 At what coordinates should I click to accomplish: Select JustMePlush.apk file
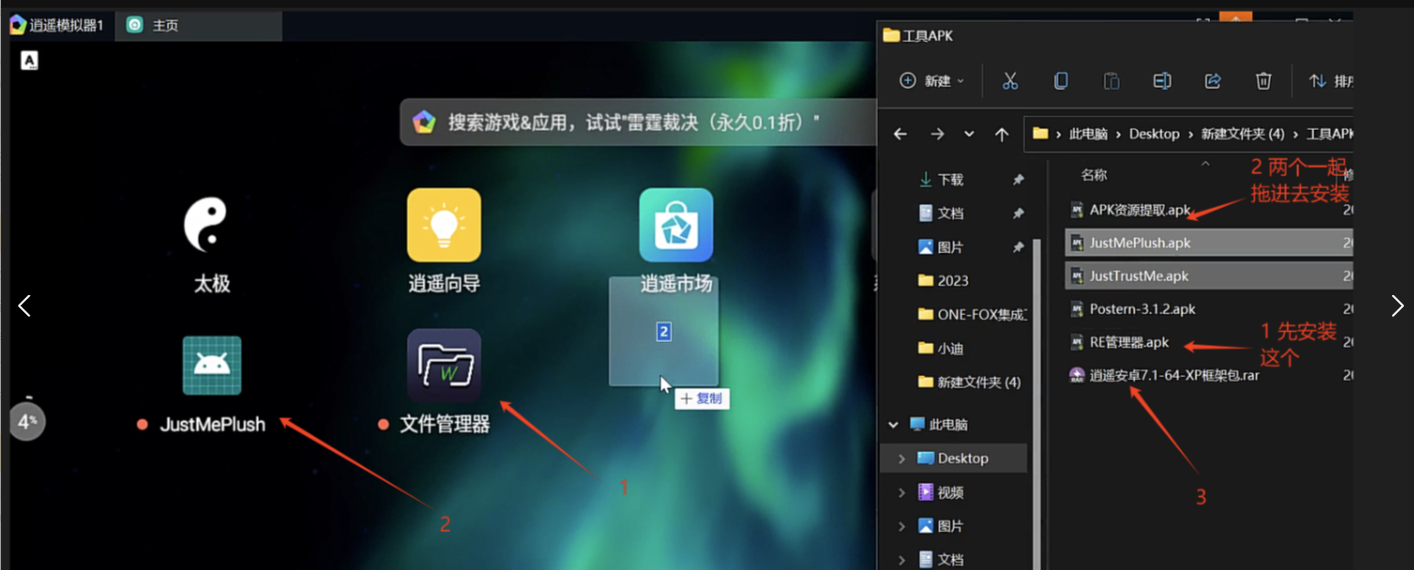[x=1210, y=243]
